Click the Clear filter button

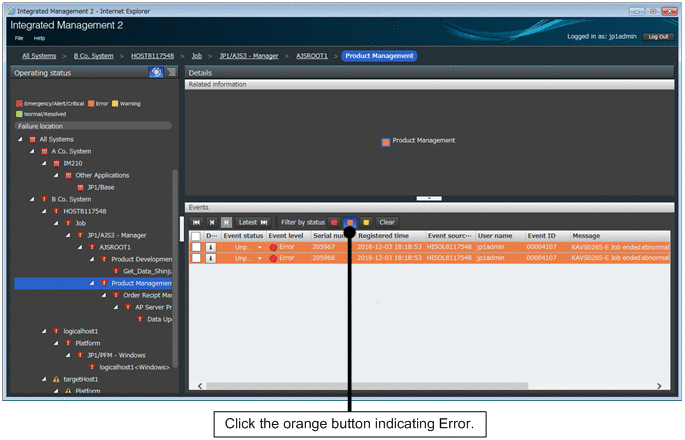click(x=387, y=222)
